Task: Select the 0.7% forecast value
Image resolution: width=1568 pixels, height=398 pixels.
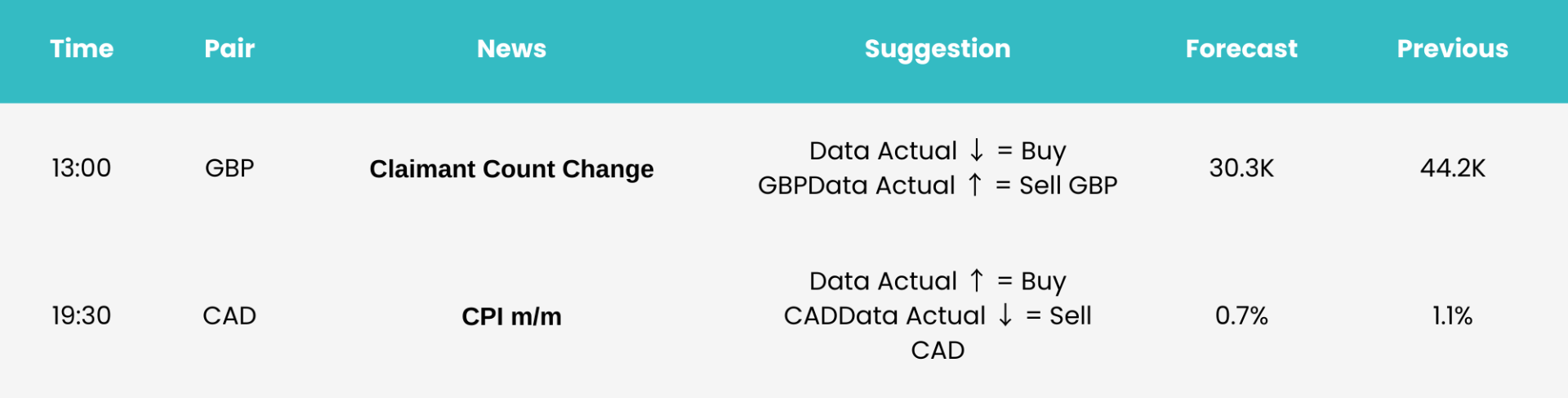Action: point(1241,315)
